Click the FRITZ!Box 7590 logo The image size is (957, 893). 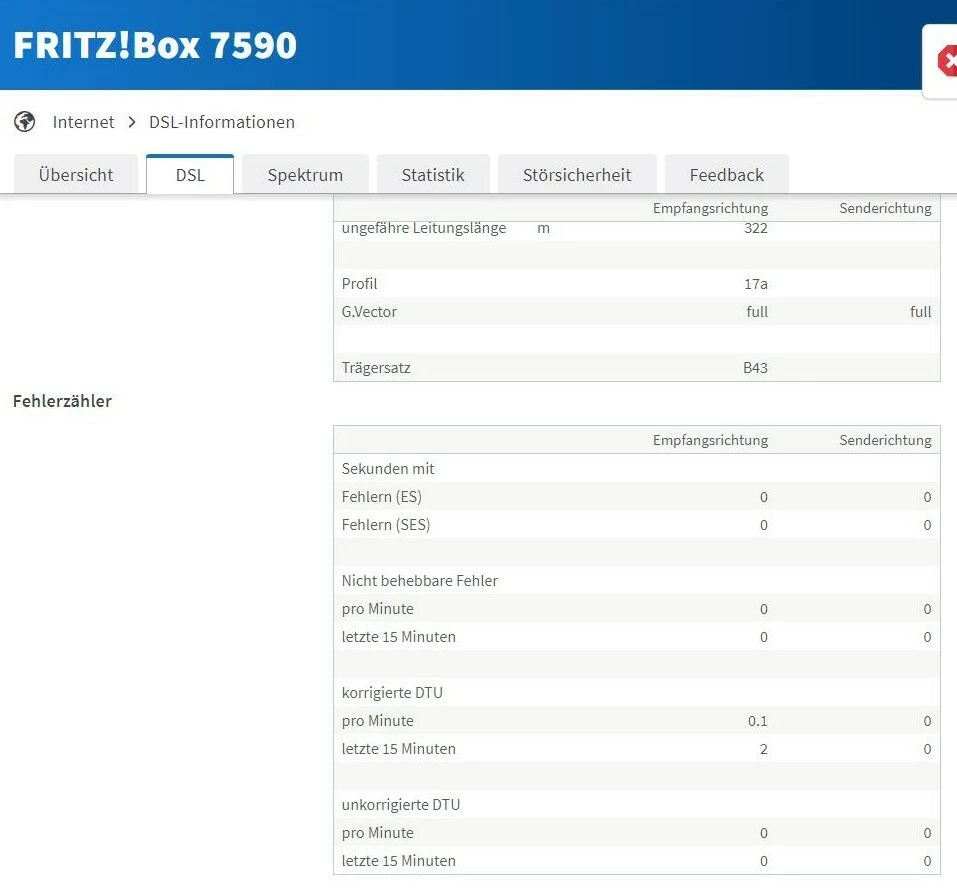155,45
